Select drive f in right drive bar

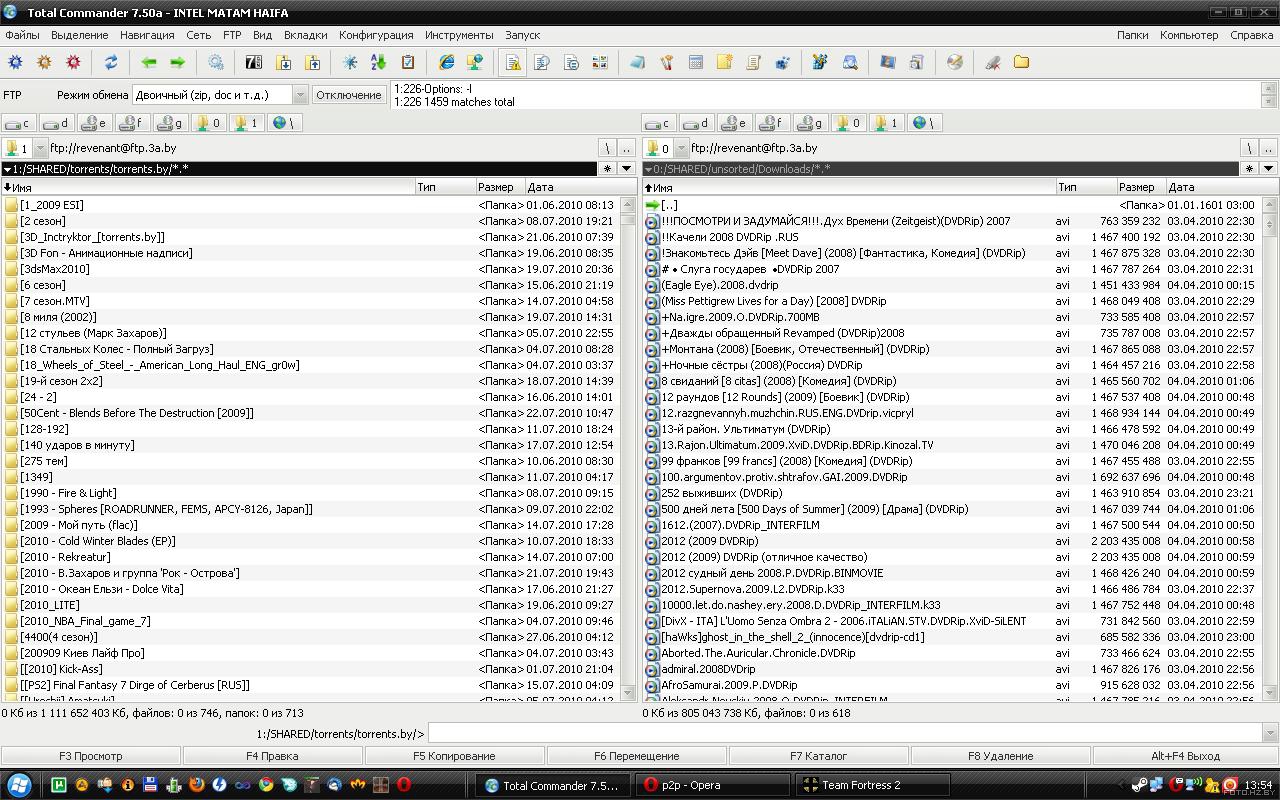(x=771, y=123)
